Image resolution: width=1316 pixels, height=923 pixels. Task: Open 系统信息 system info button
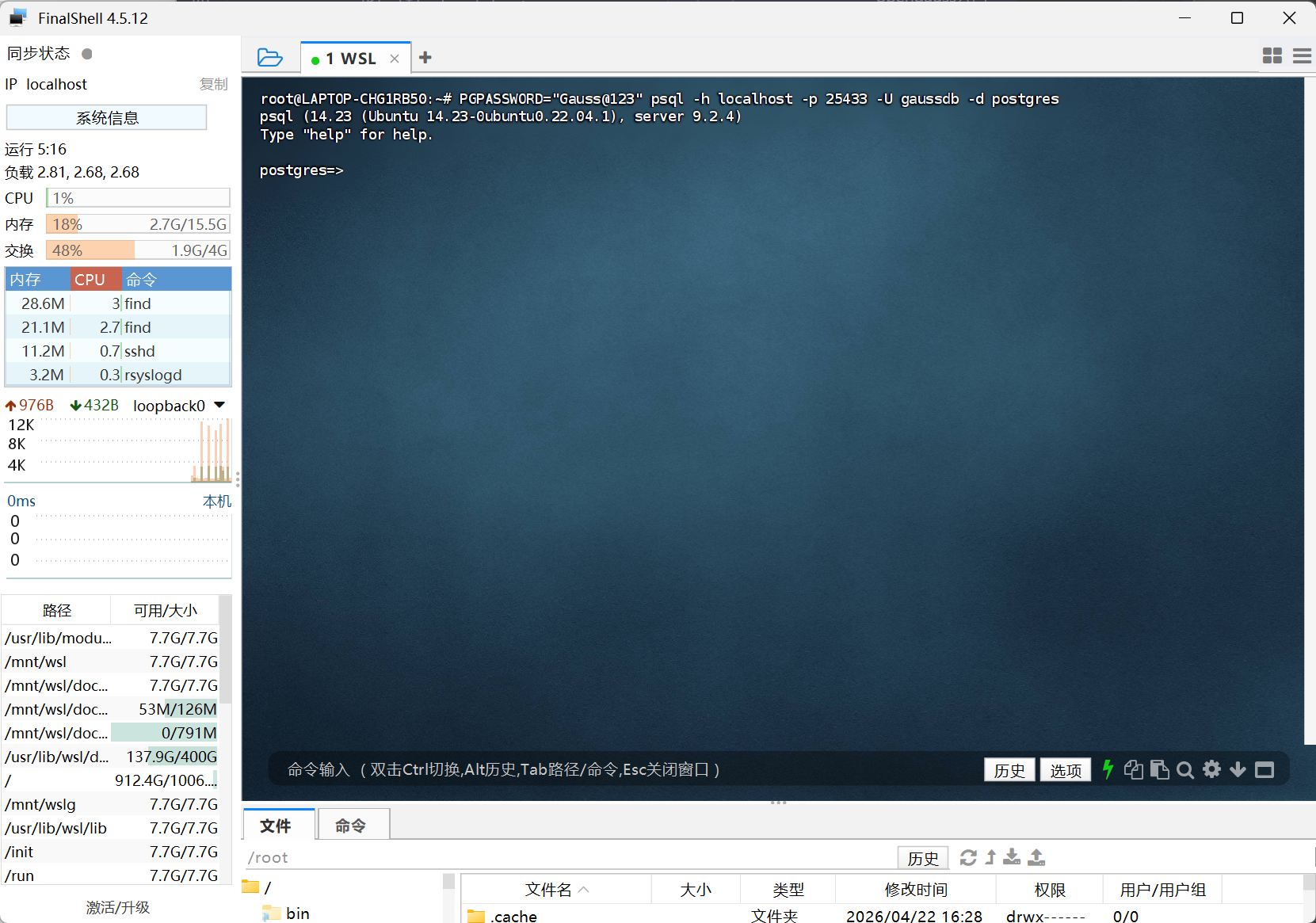click(x=107, y=118)
